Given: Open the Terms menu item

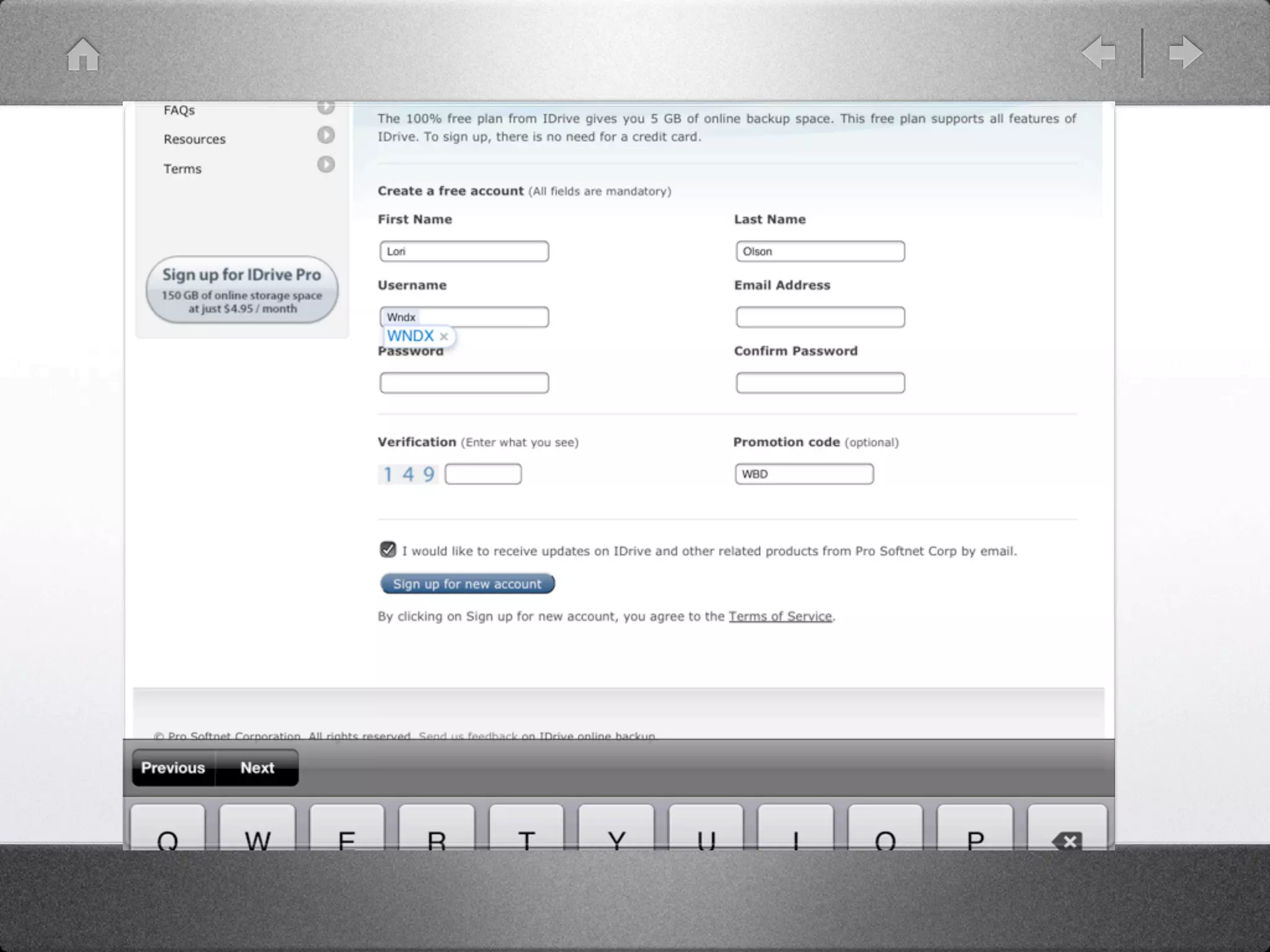Looking at the screenshot, I should (182, 169).
